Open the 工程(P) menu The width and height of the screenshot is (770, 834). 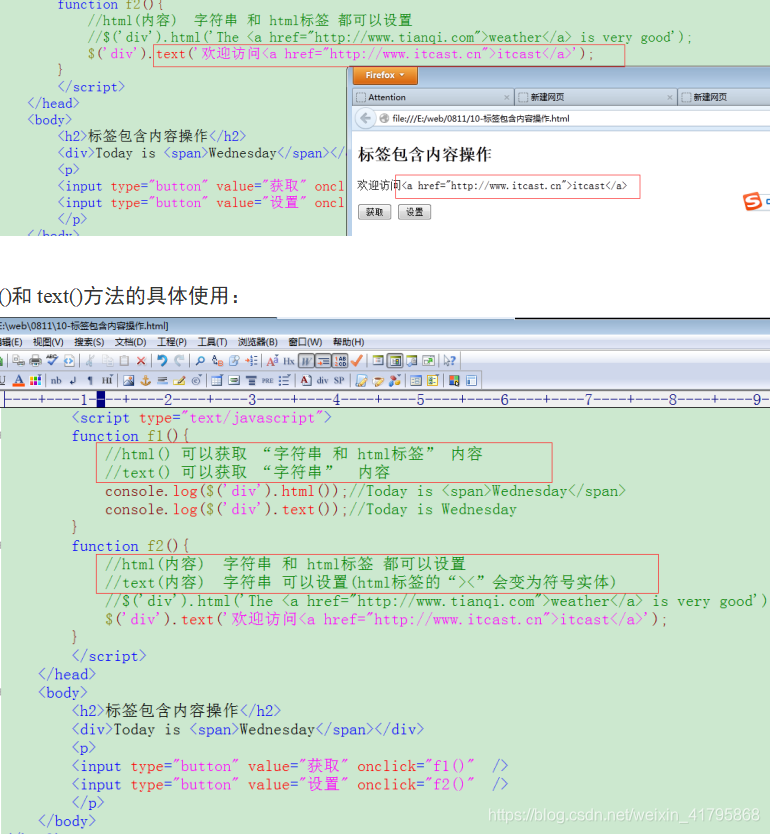tap(171, 342)
